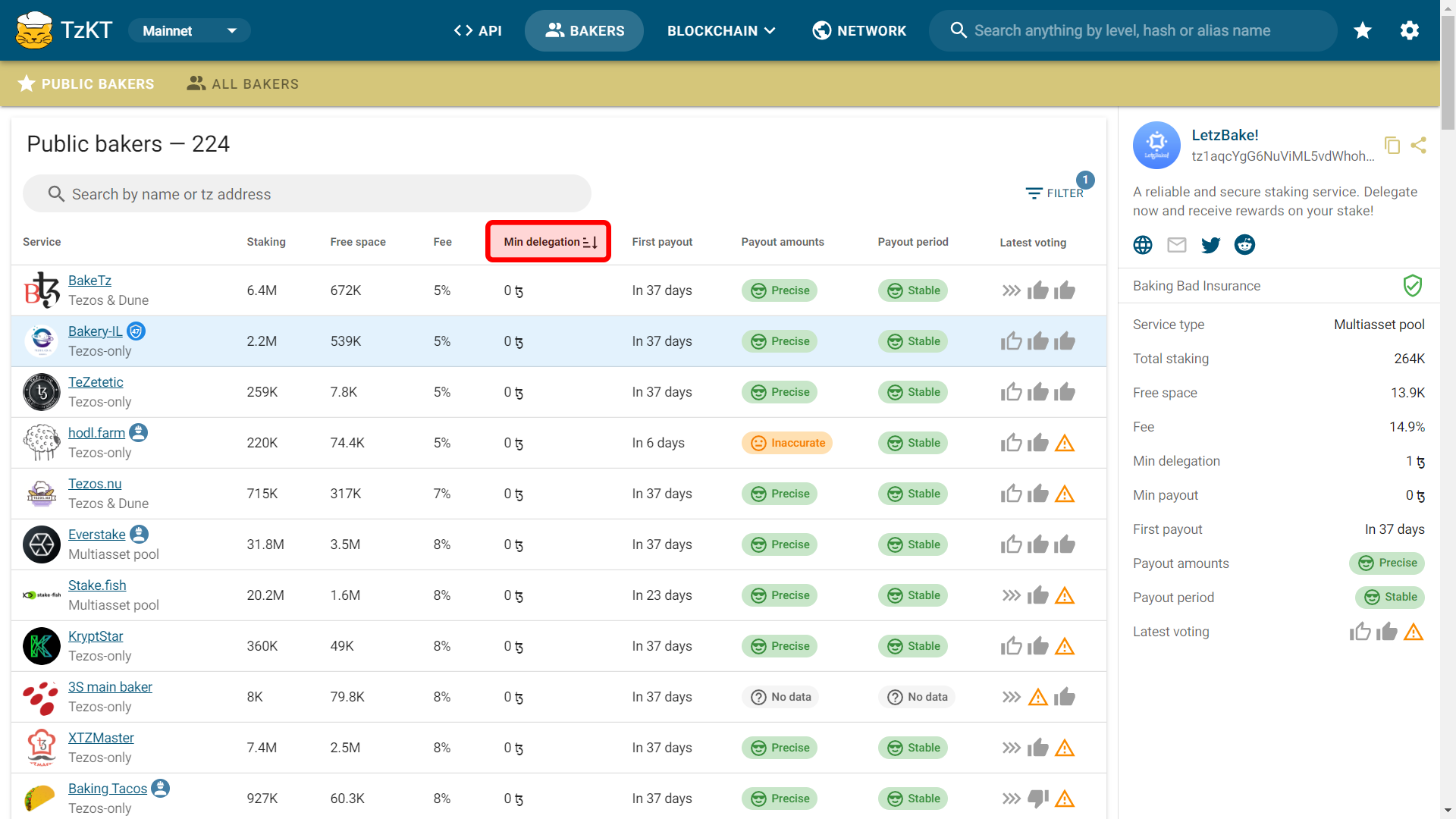Viewport: 1456px width, 819px height.
Task: Open TeZetetic baker link
Action: 96,382
